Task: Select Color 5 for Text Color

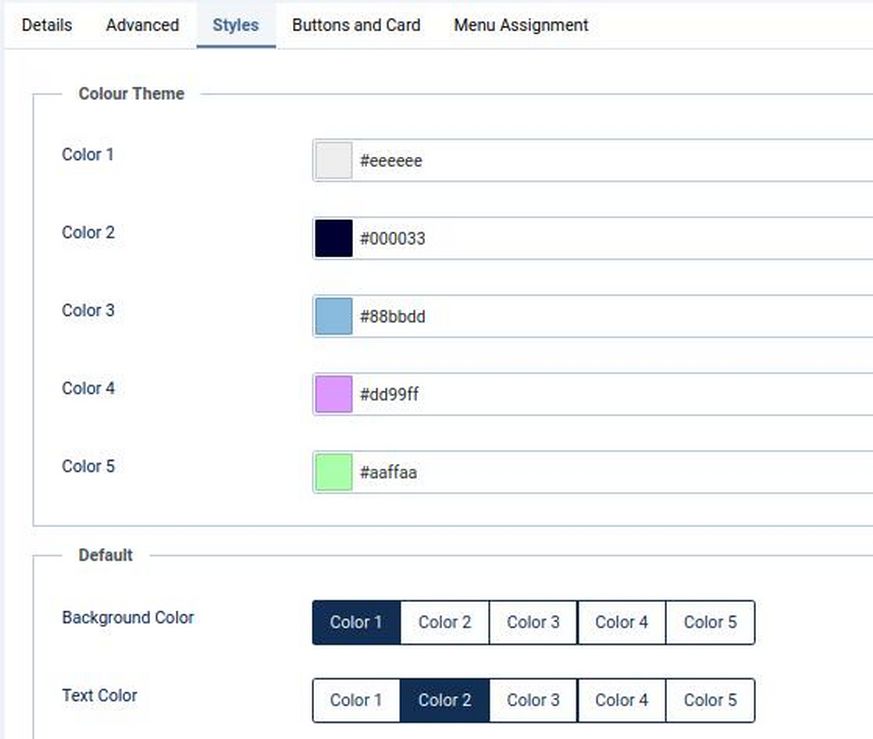Action: coord(710,701)
